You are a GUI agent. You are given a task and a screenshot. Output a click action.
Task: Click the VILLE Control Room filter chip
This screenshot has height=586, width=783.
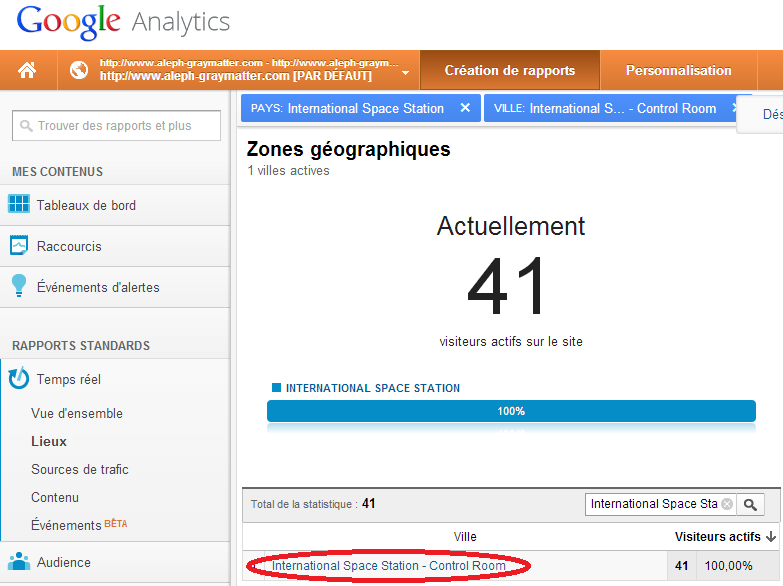tap(610, 108)
